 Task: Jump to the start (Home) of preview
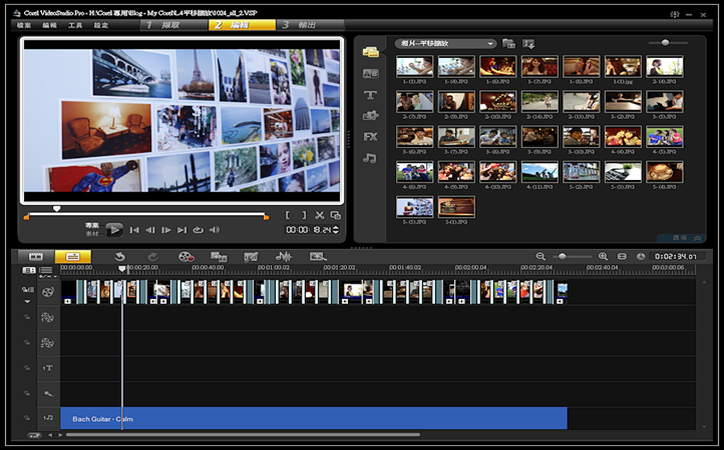click(x=134, y=230)
